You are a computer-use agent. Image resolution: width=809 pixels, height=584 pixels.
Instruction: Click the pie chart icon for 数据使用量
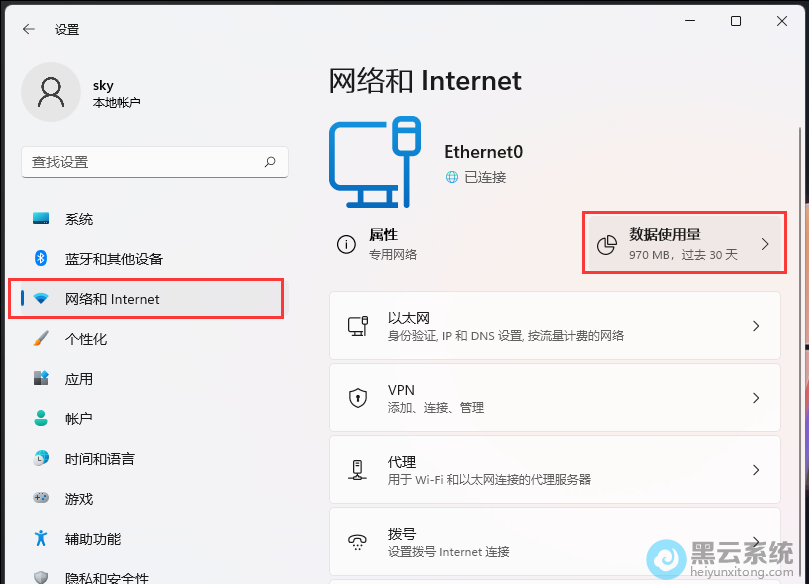[605, 243]
